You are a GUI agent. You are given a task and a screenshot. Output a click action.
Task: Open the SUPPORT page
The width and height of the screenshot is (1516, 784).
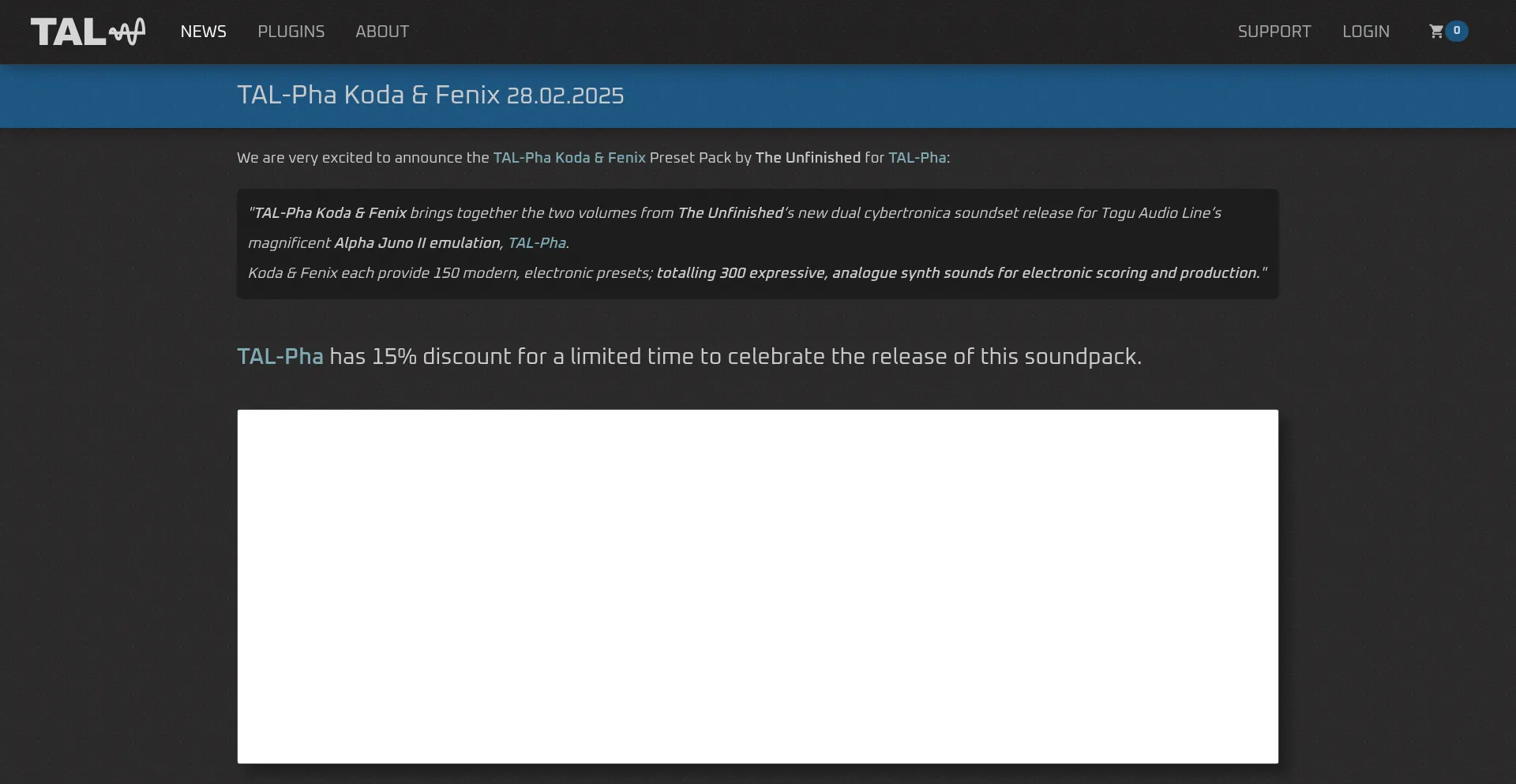point(1274,32)
